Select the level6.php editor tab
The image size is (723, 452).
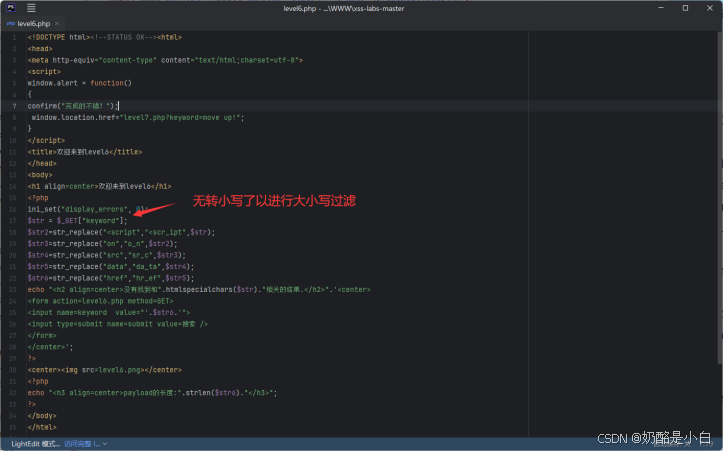pyautogui.click(x=33, y=24)
